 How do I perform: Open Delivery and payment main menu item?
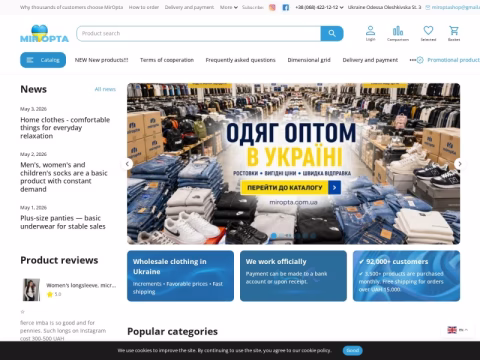click(x=370, y=60)
